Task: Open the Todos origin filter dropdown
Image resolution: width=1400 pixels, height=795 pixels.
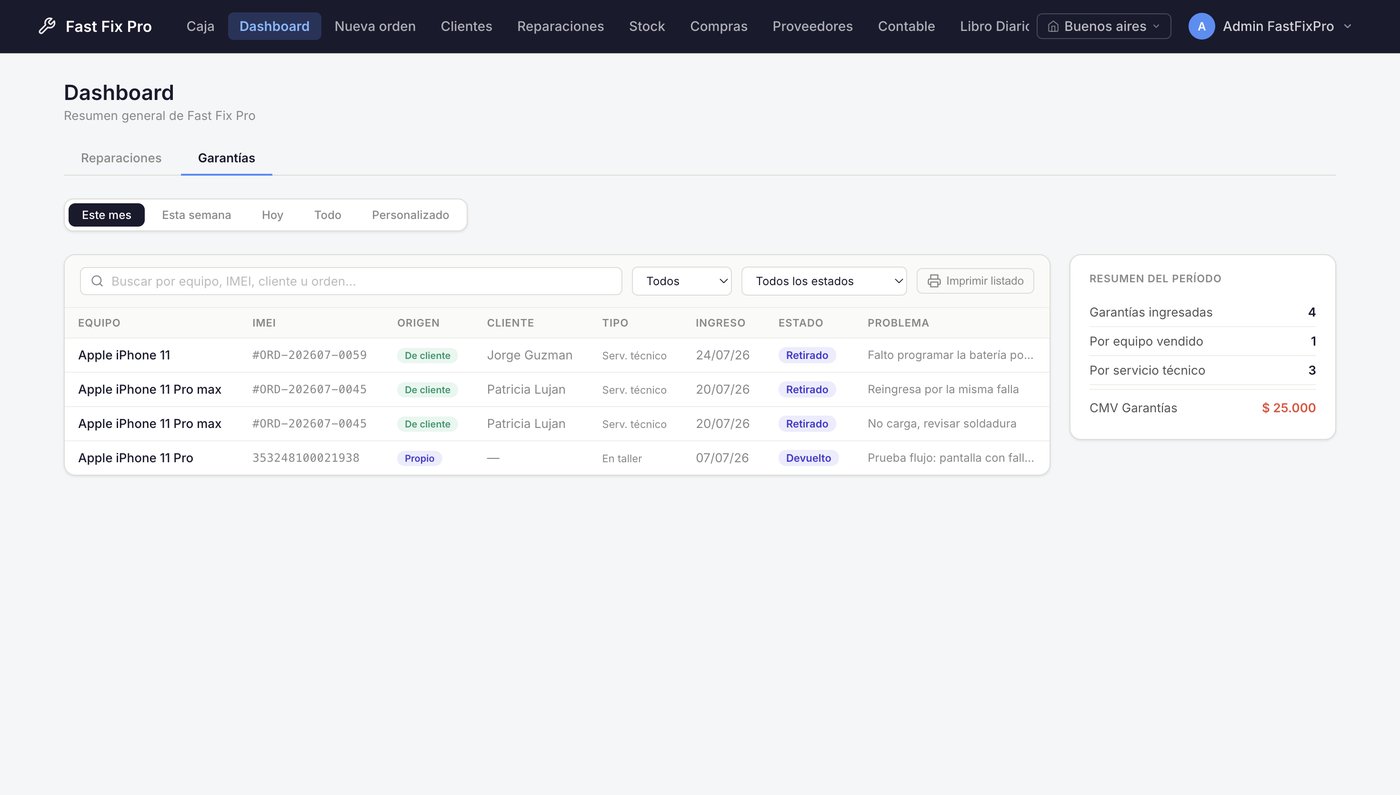Action: click(x=682, y=281)
